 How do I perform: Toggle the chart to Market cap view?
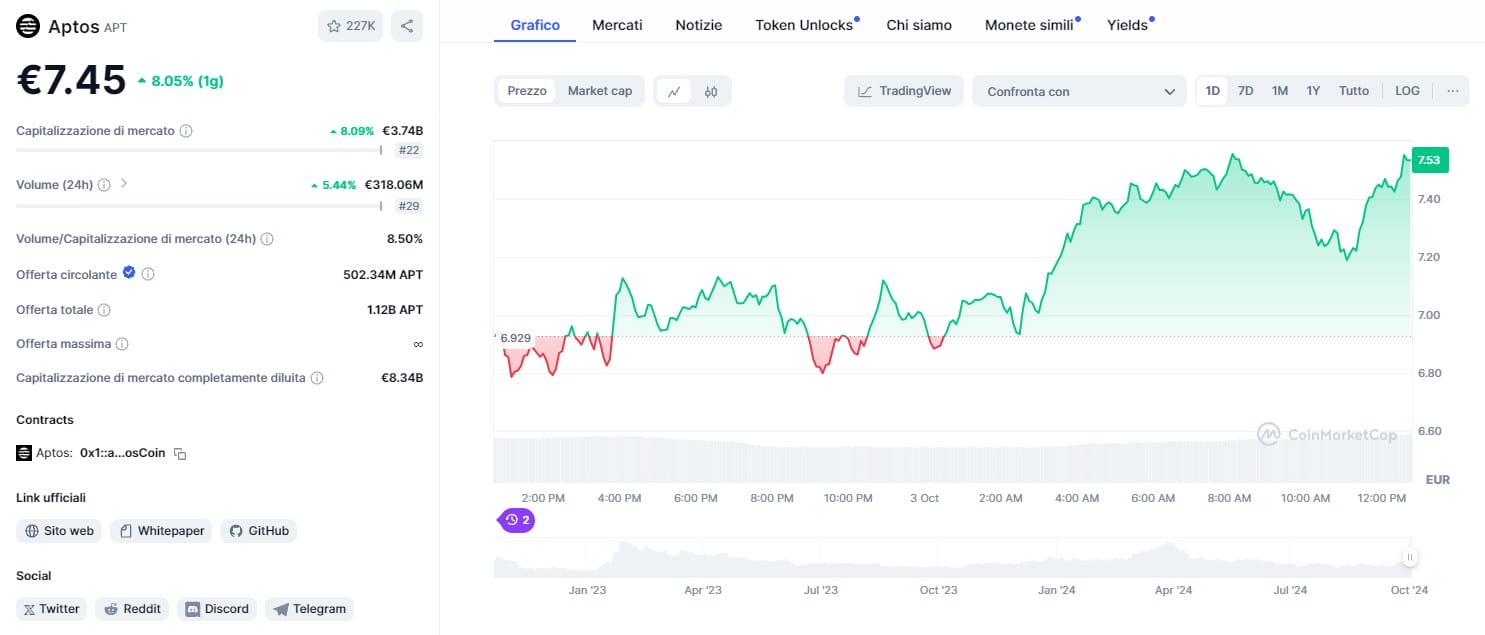(x=600, y=91)
